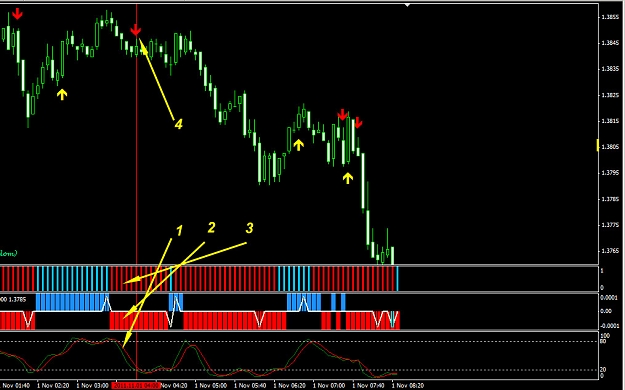
Task: Click the final candle near 1.3765
Action: (393, 256)
